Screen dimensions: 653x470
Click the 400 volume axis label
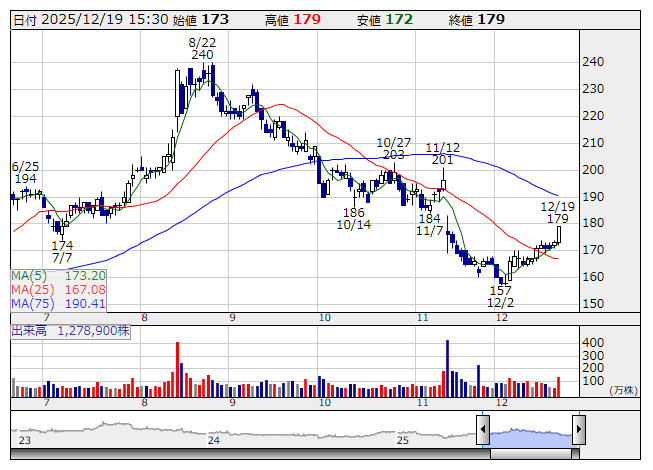tap(593, 343)
